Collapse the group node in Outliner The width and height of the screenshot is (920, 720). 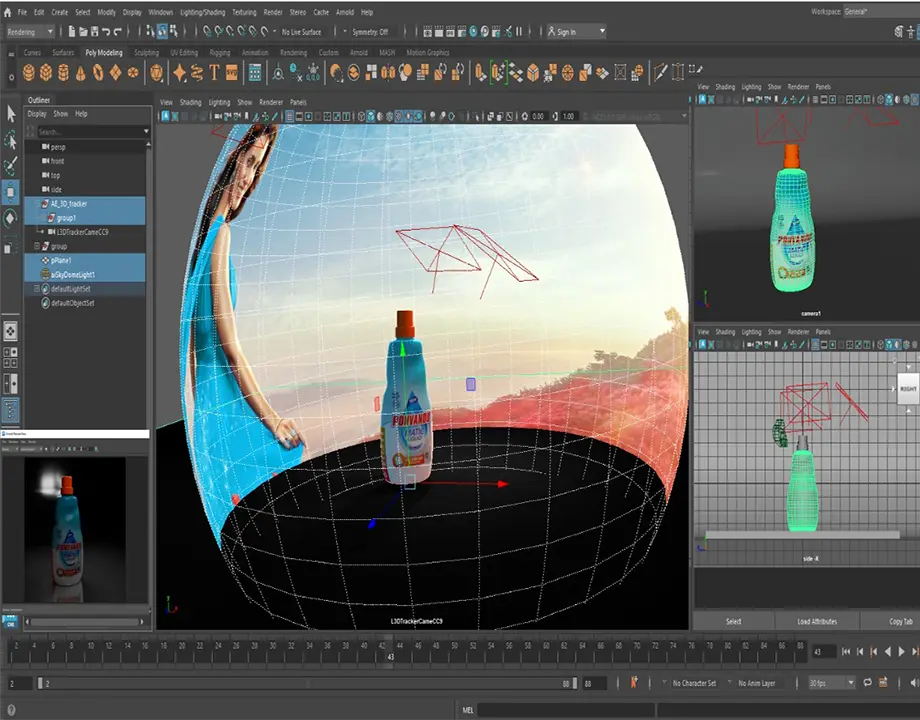[37, 246]
